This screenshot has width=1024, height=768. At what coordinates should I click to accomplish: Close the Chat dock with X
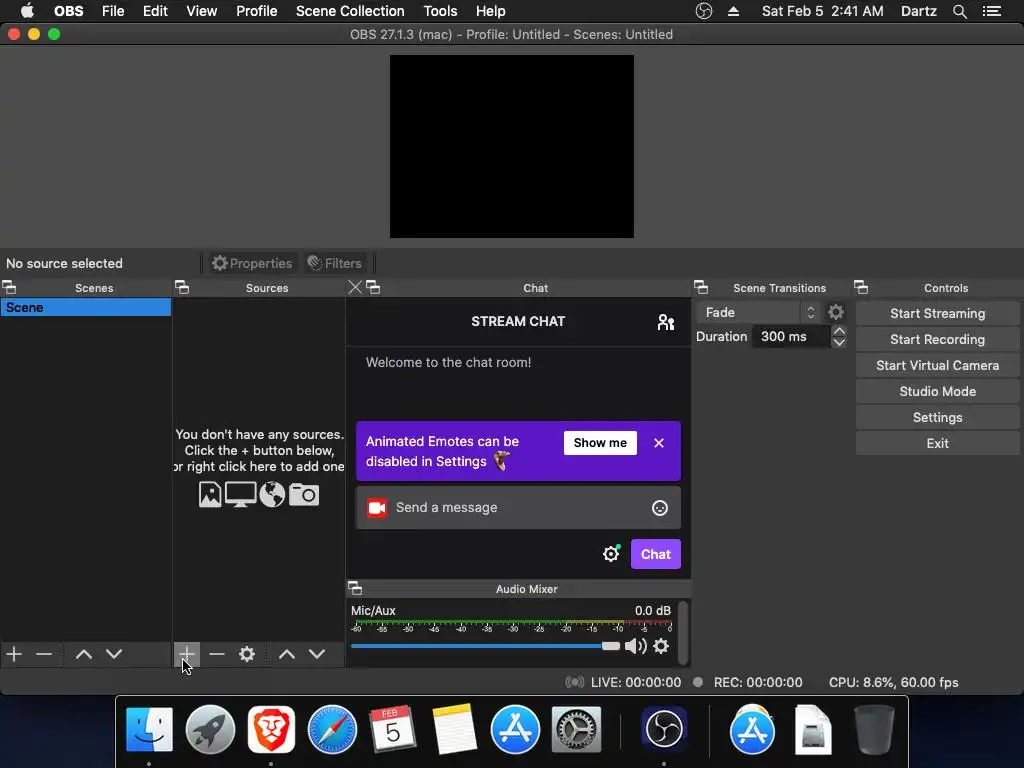tap(355, 287)
